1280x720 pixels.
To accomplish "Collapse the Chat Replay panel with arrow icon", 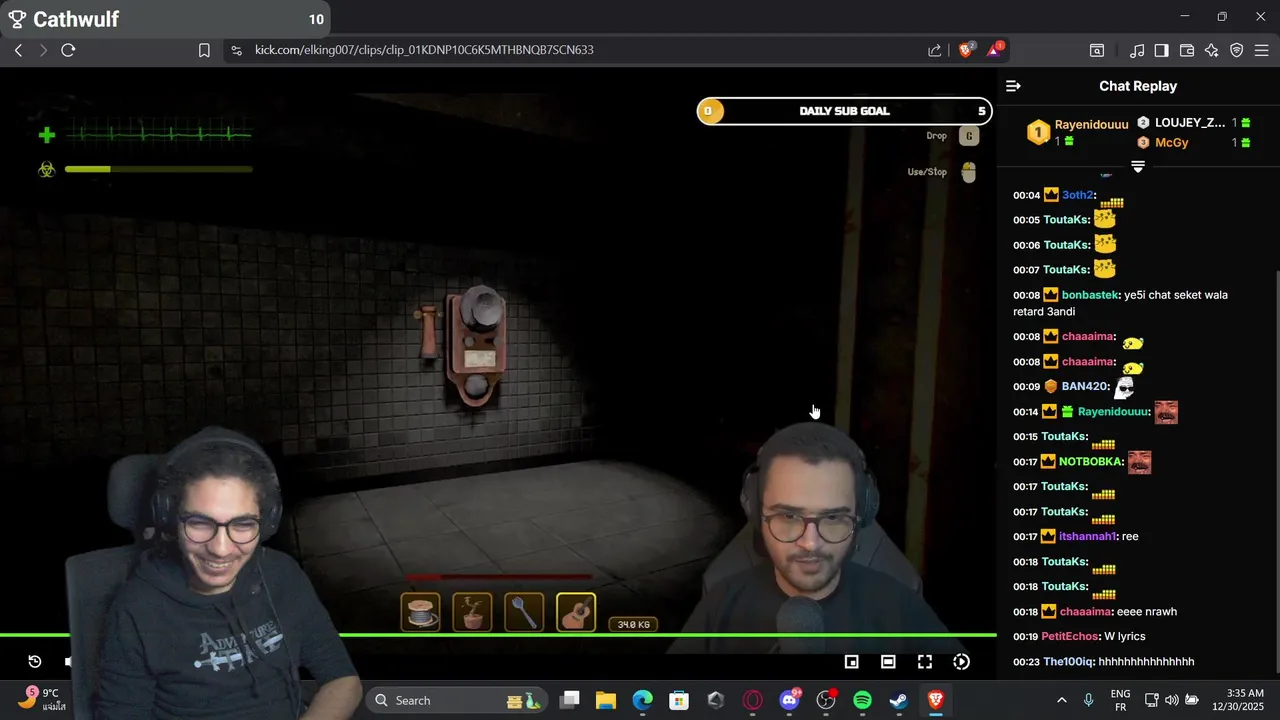I will [x=1013, y=86].
